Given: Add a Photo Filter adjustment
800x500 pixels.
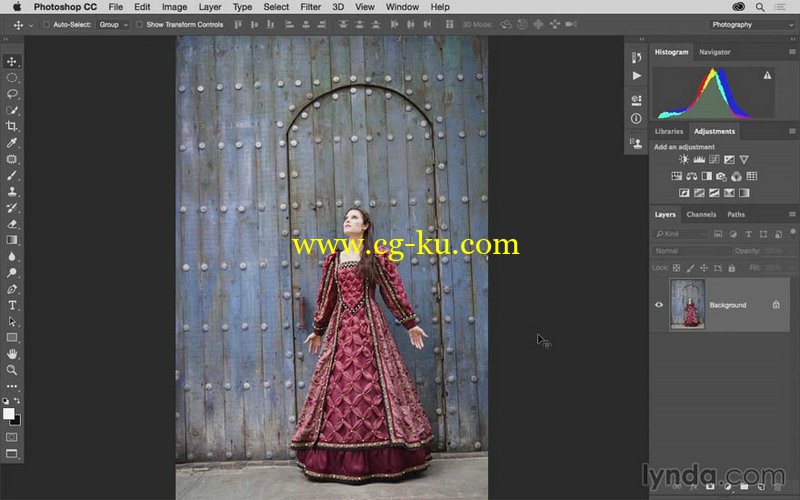Looking at the screenshot, I should tap(721, 177).
